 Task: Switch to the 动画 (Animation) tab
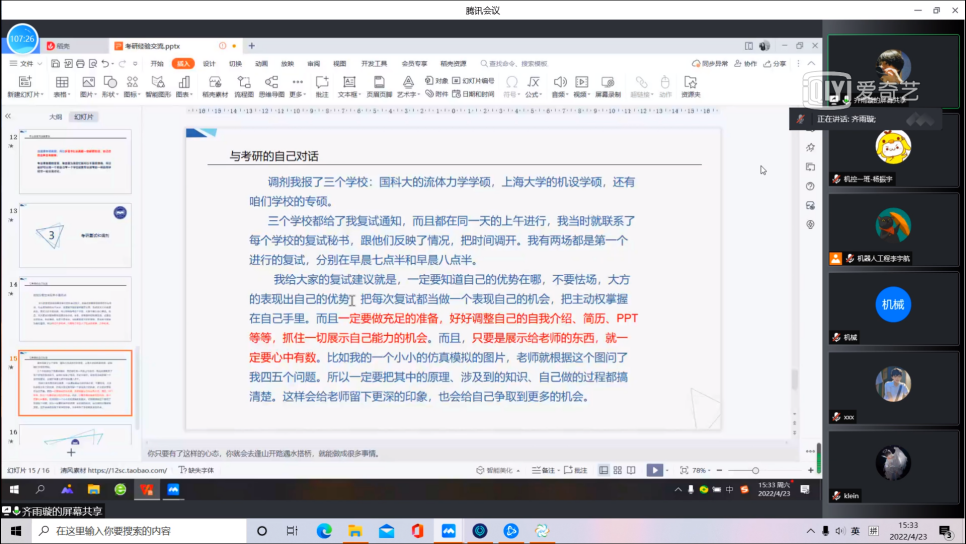pyautogui.click(x=261, y=63)
